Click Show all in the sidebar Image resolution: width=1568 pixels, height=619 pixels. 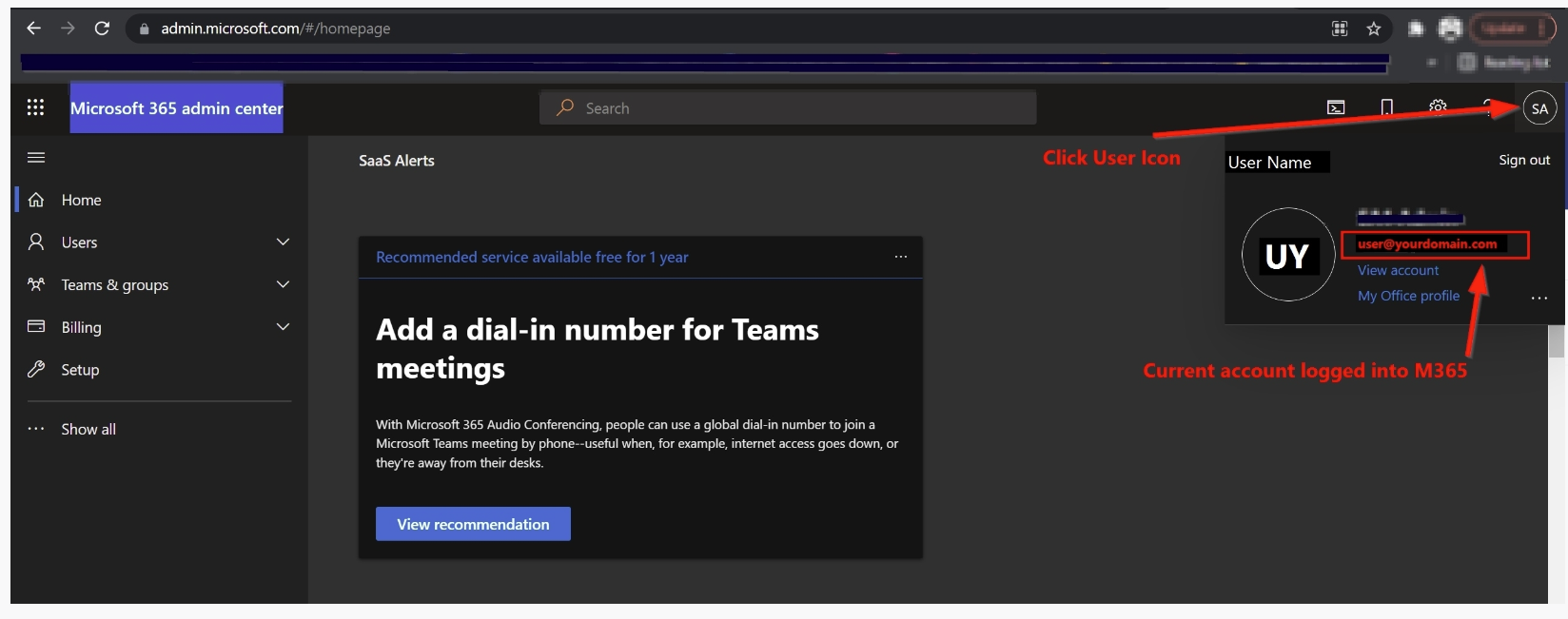[x=88, y=429]
